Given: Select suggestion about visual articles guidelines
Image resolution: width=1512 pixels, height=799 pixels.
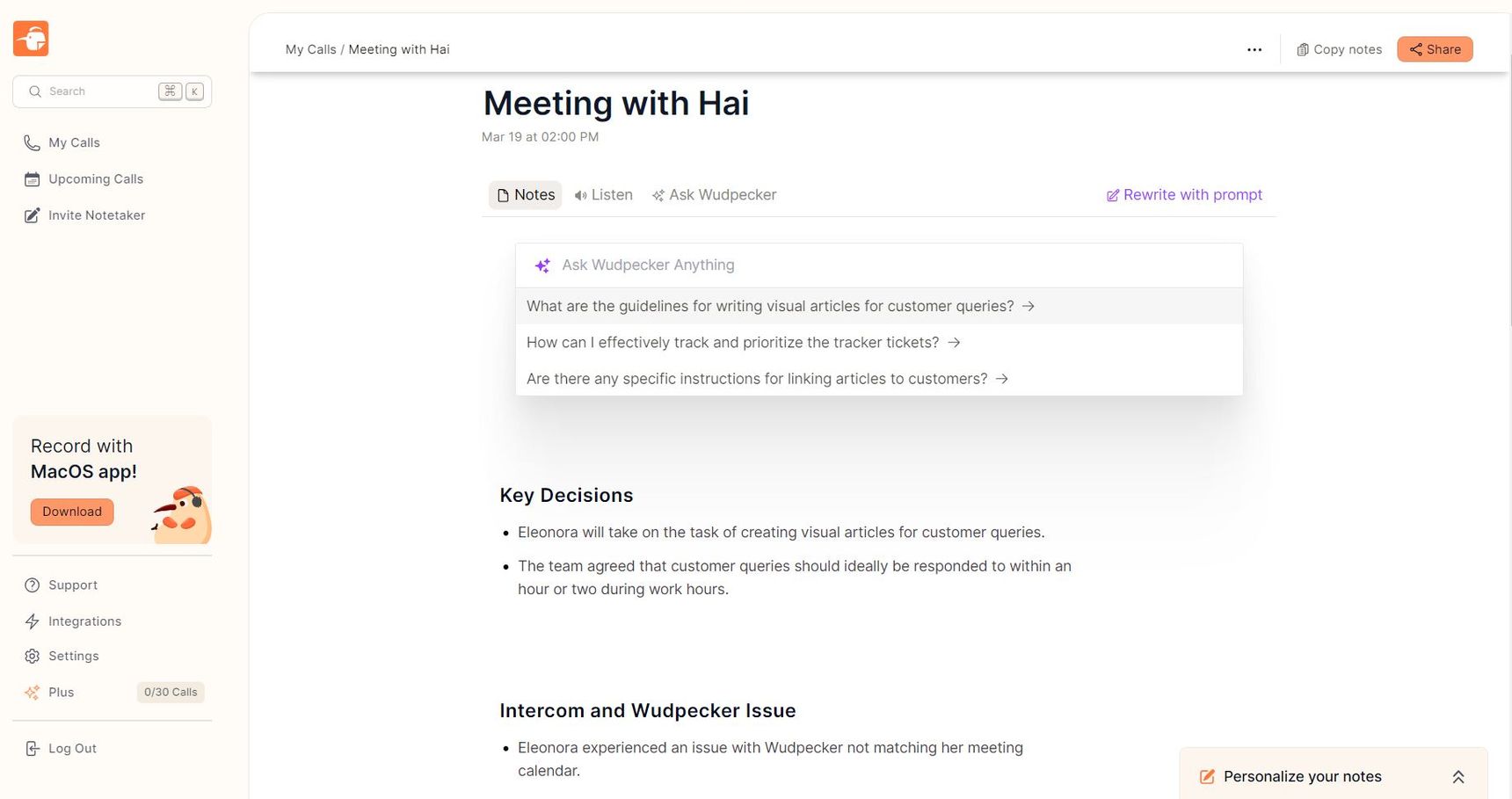Looking at the screenshot, I should [x=879, y=307].
